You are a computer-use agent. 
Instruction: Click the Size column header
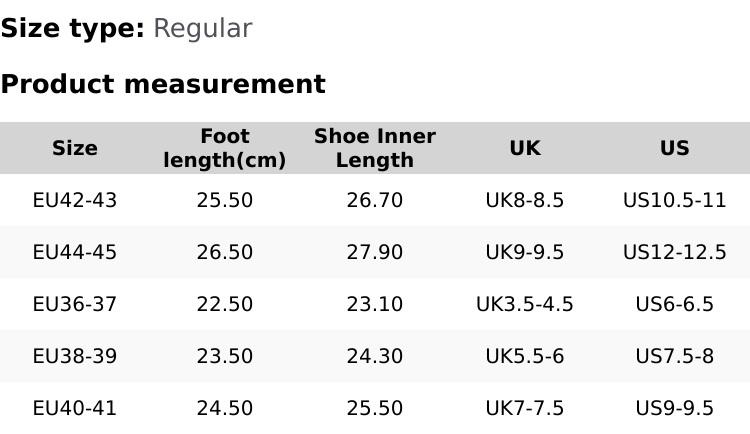pyautogui.click(x=75, y=148)
